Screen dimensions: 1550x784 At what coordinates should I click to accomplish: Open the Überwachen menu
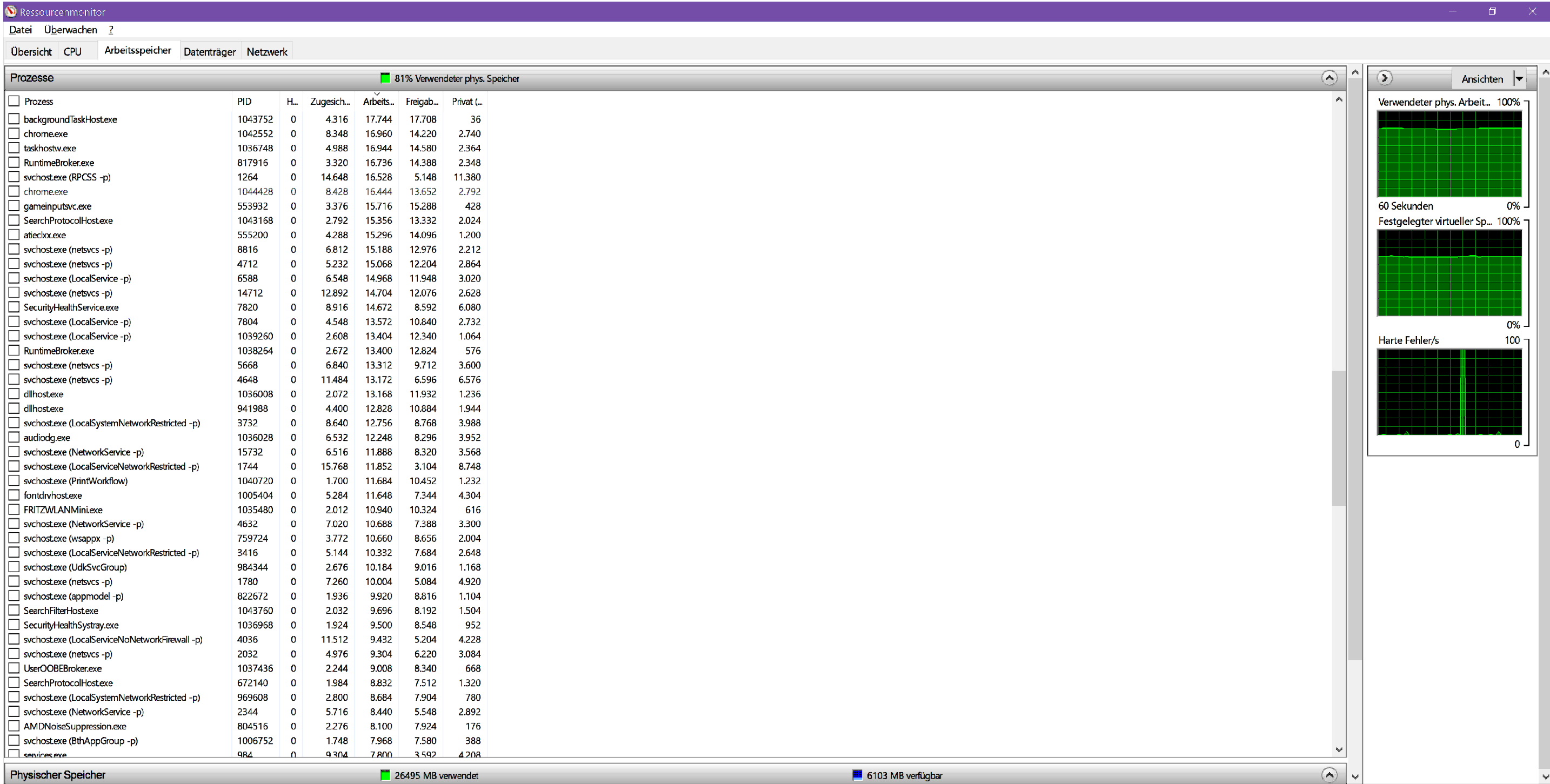pyautogui.click(x=70, y=30)
